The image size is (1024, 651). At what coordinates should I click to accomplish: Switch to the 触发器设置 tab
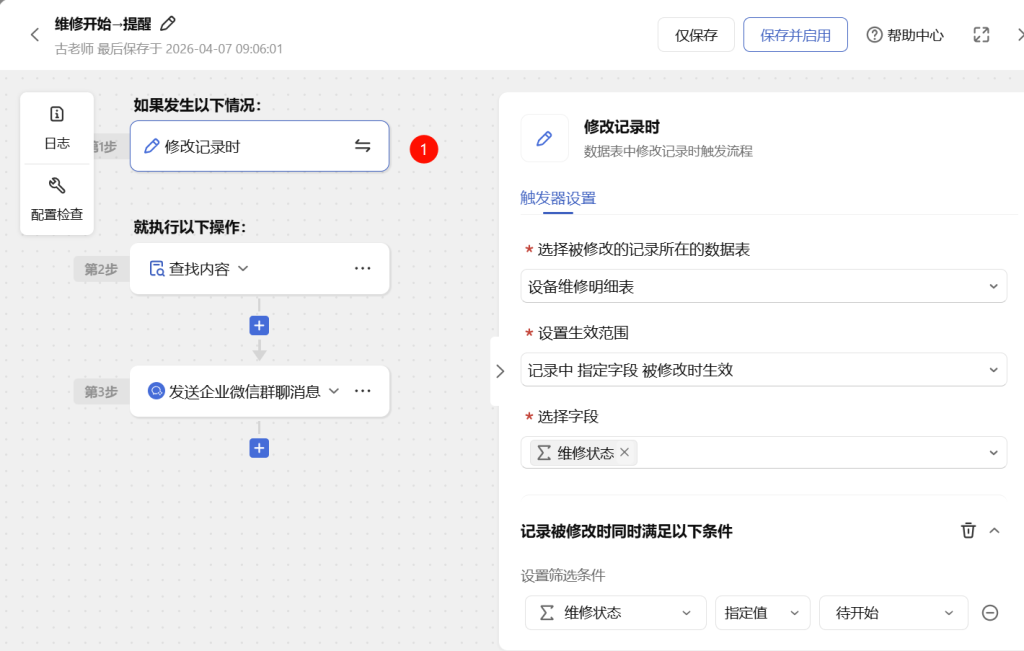pos(558,198)
